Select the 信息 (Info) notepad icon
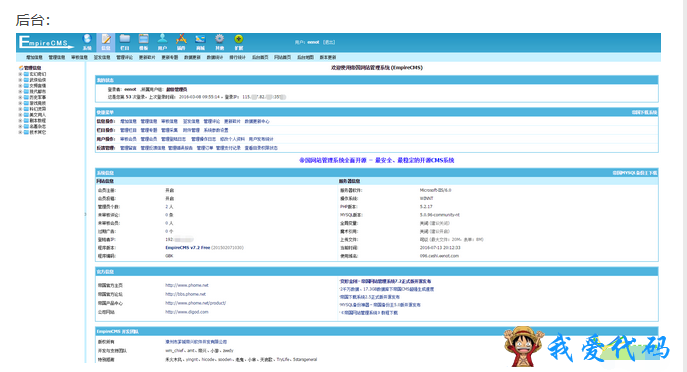 coord(106,42)
